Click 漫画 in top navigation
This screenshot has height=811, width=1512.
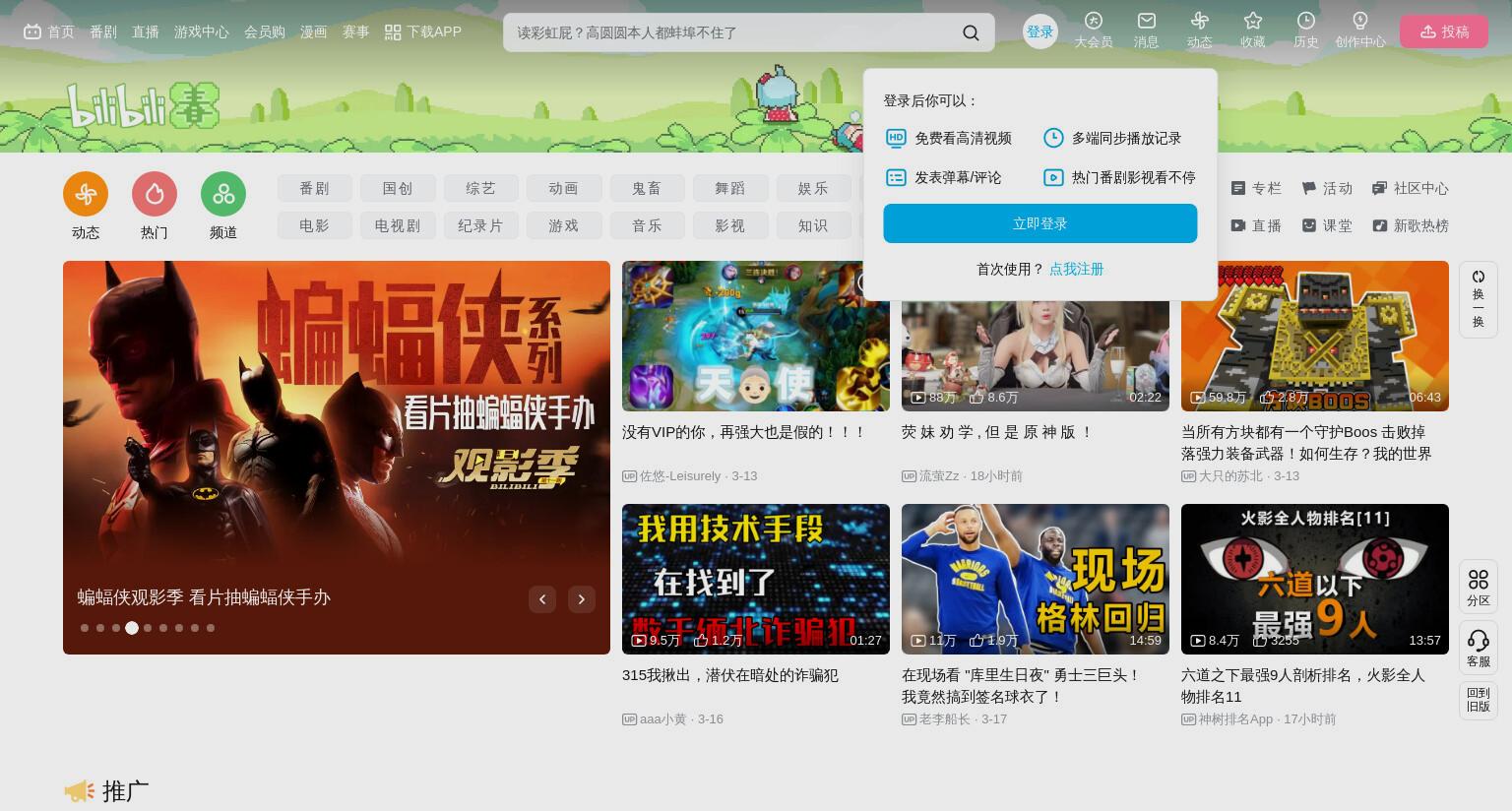click(314, 31)
